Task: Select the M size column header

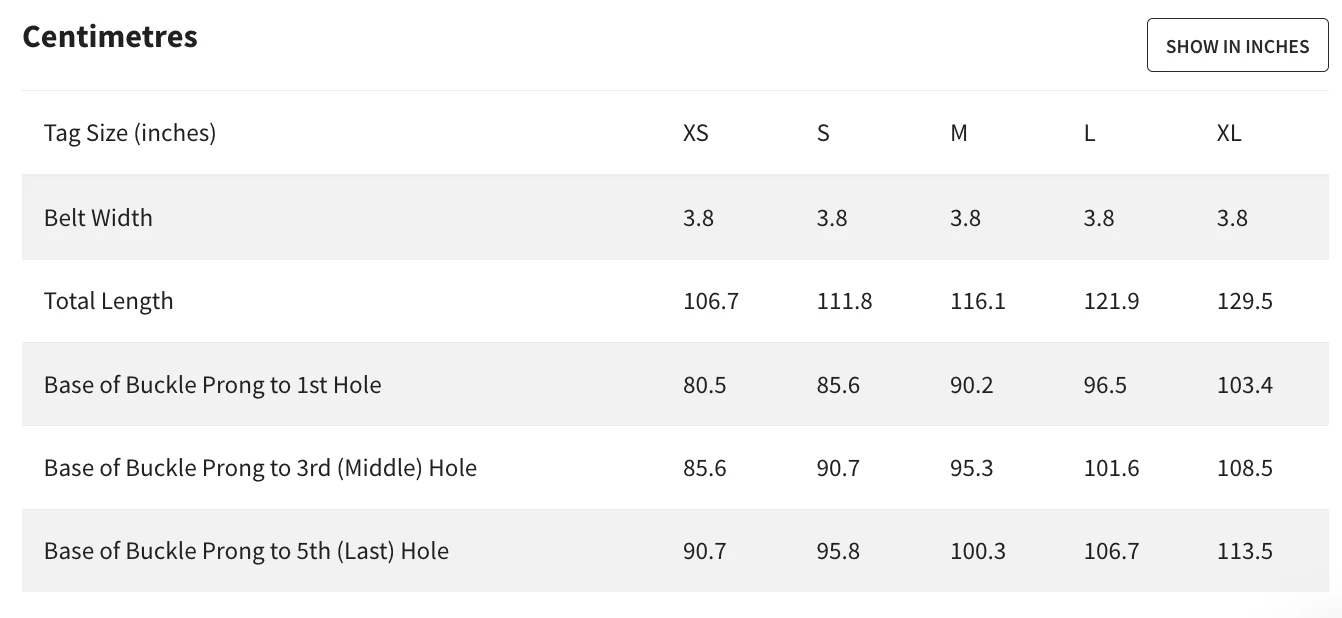Action: coord(959,133)
